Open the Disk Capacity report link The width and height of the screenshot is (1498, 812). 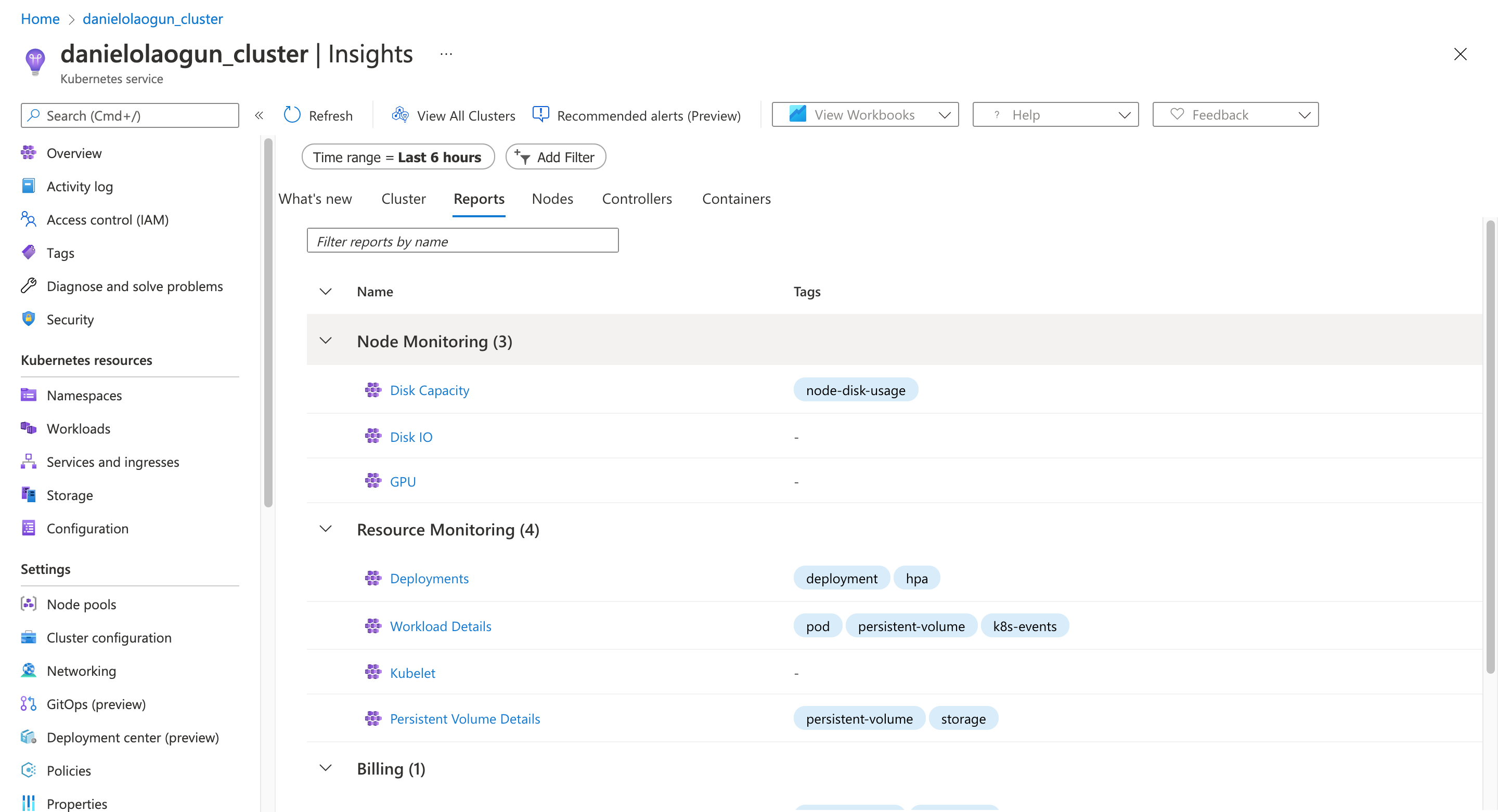pyautogui.click(x=429, y=390)
